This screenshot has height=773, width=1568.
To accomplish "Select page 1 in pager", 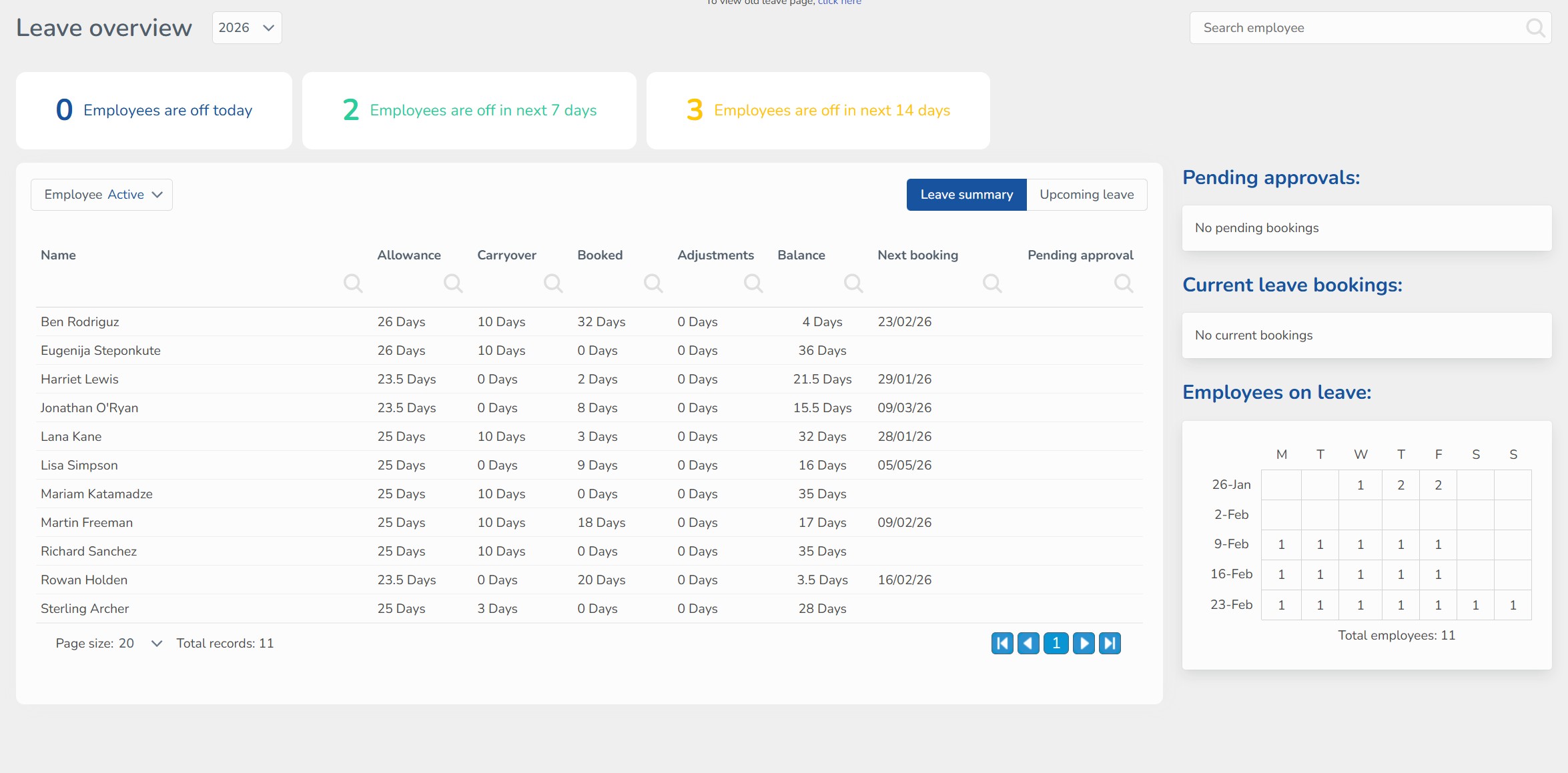I will coord(1056,644).
